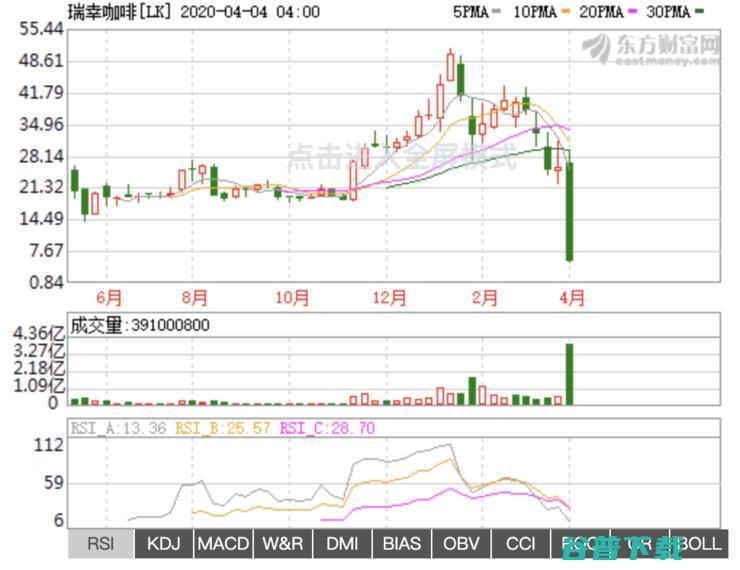740x570 pixels.
Task: Switch to the DMI tab
Action: click(x=342, y=544)
